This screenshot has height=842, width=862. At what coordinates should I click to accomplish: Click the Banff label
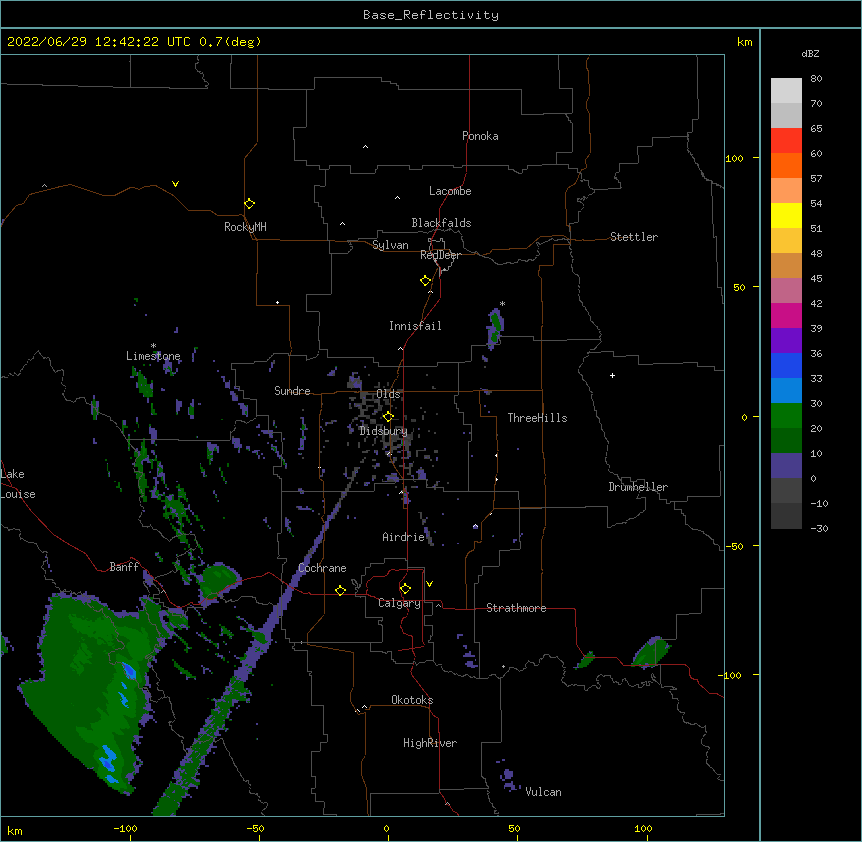coord(124,567)
